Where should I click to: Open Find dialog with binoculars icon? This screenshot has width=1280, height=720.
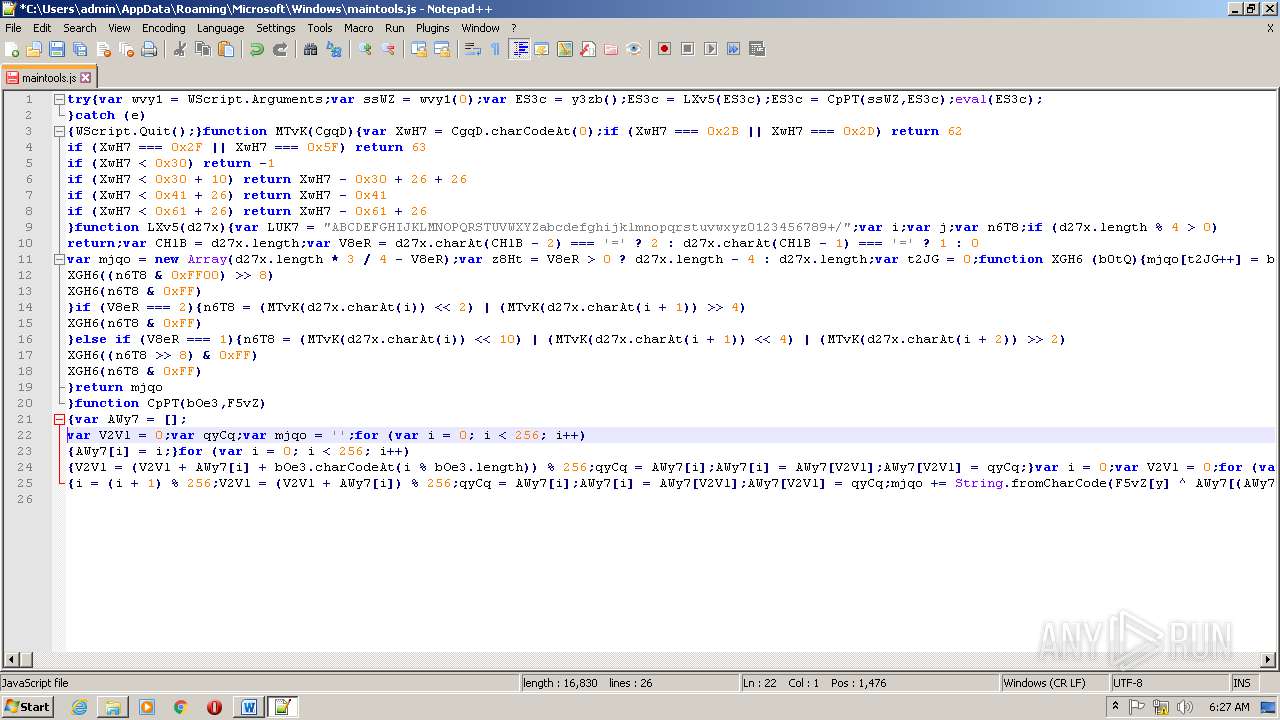coord(311,49)
